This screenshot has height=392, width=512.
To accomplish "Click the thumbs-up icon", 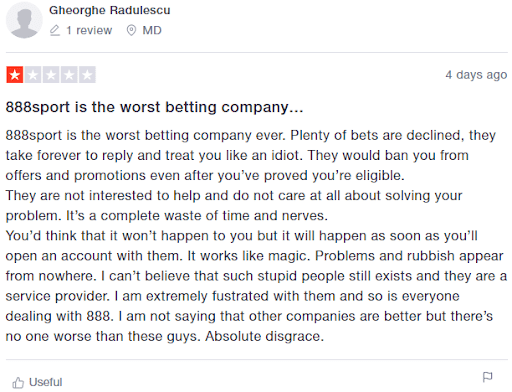I will pos(18,382).
